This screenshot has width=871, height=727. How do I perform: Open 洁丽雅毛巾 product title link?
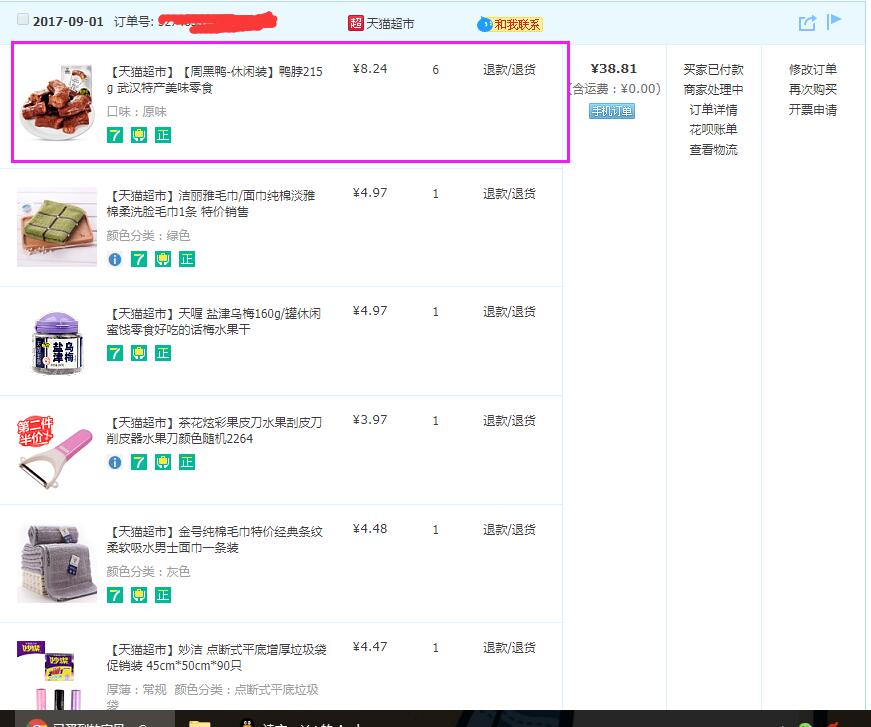click(211, 203)
